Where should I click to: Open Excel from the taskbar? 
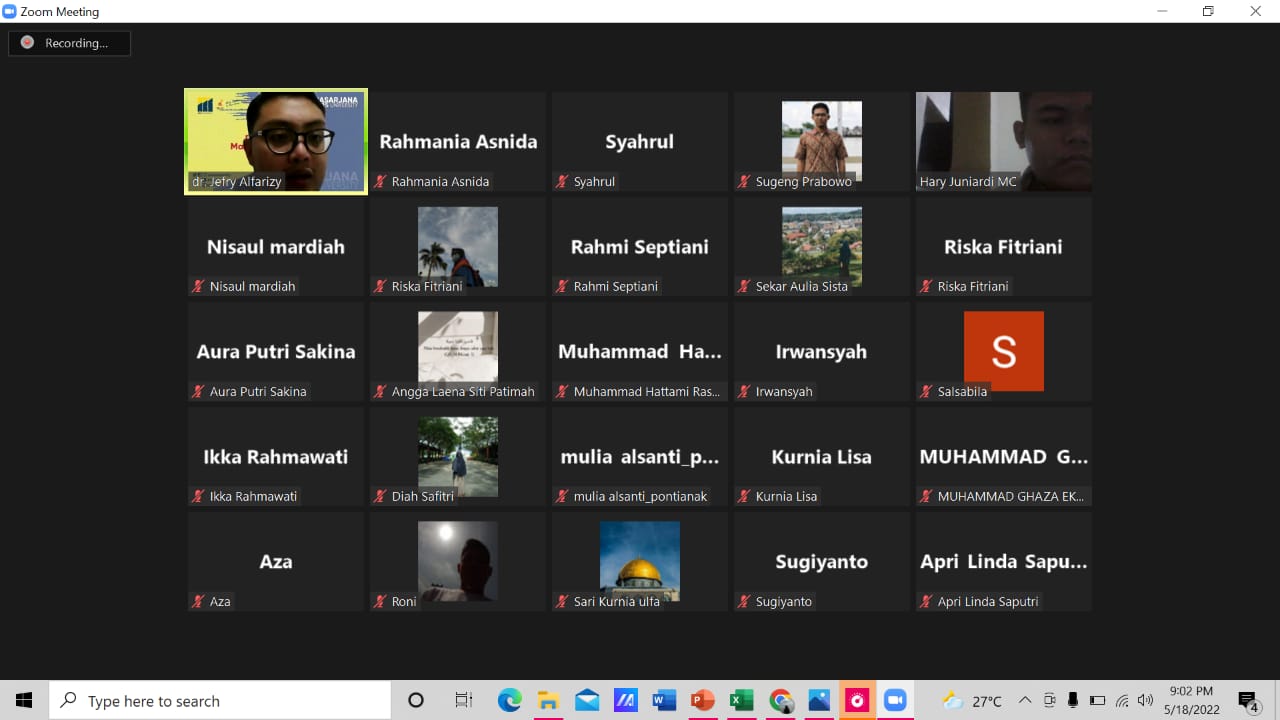(741, 701)
